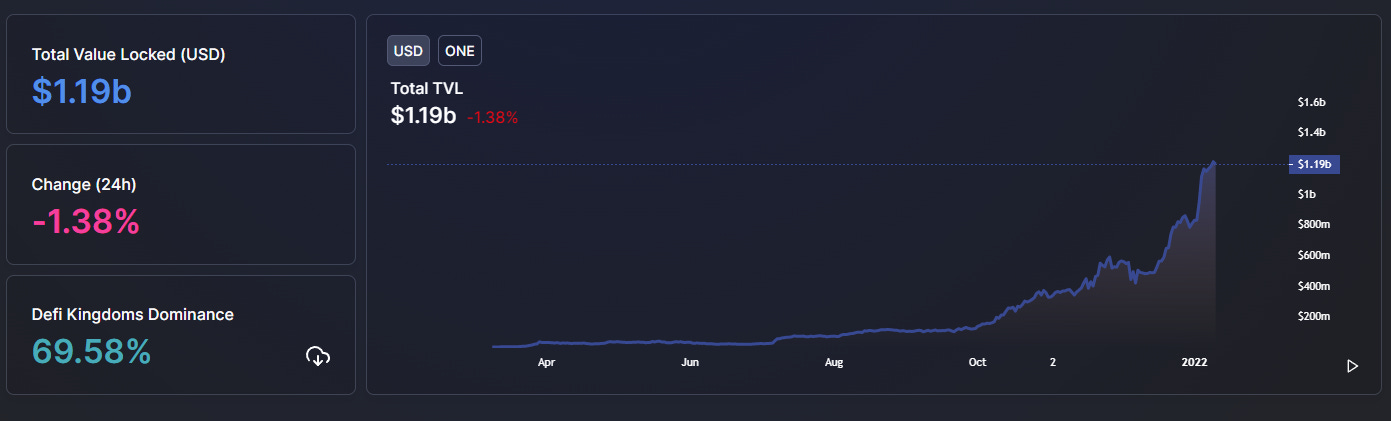Click the Oct label on the time axis
The image size is (1391, 421).
coord(978,363)
